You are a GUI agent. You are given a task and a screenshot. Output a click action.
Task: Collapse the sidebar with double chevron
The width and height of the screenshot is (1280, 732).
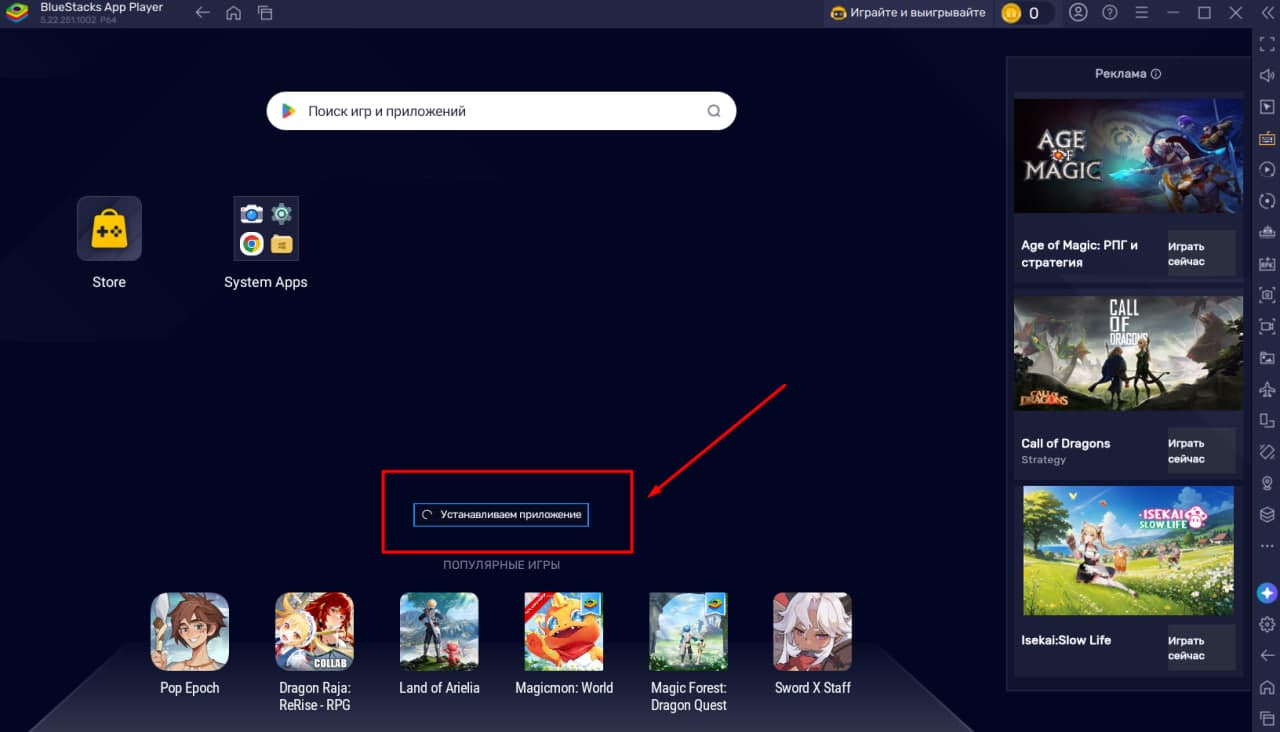[x=1267, y=13]
